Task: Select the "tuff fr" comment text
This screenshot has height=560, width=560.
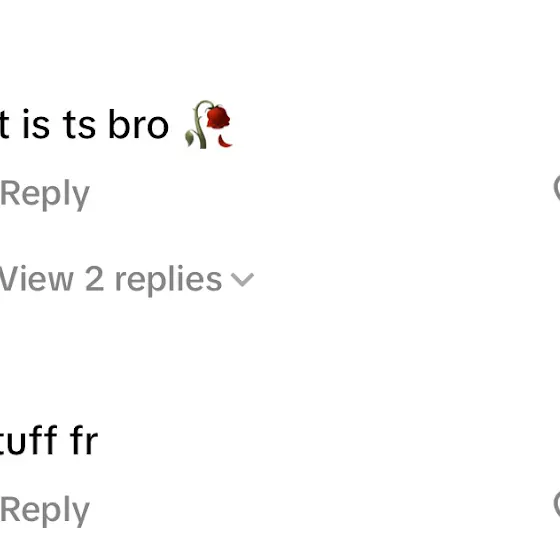Action: (49, 440)
